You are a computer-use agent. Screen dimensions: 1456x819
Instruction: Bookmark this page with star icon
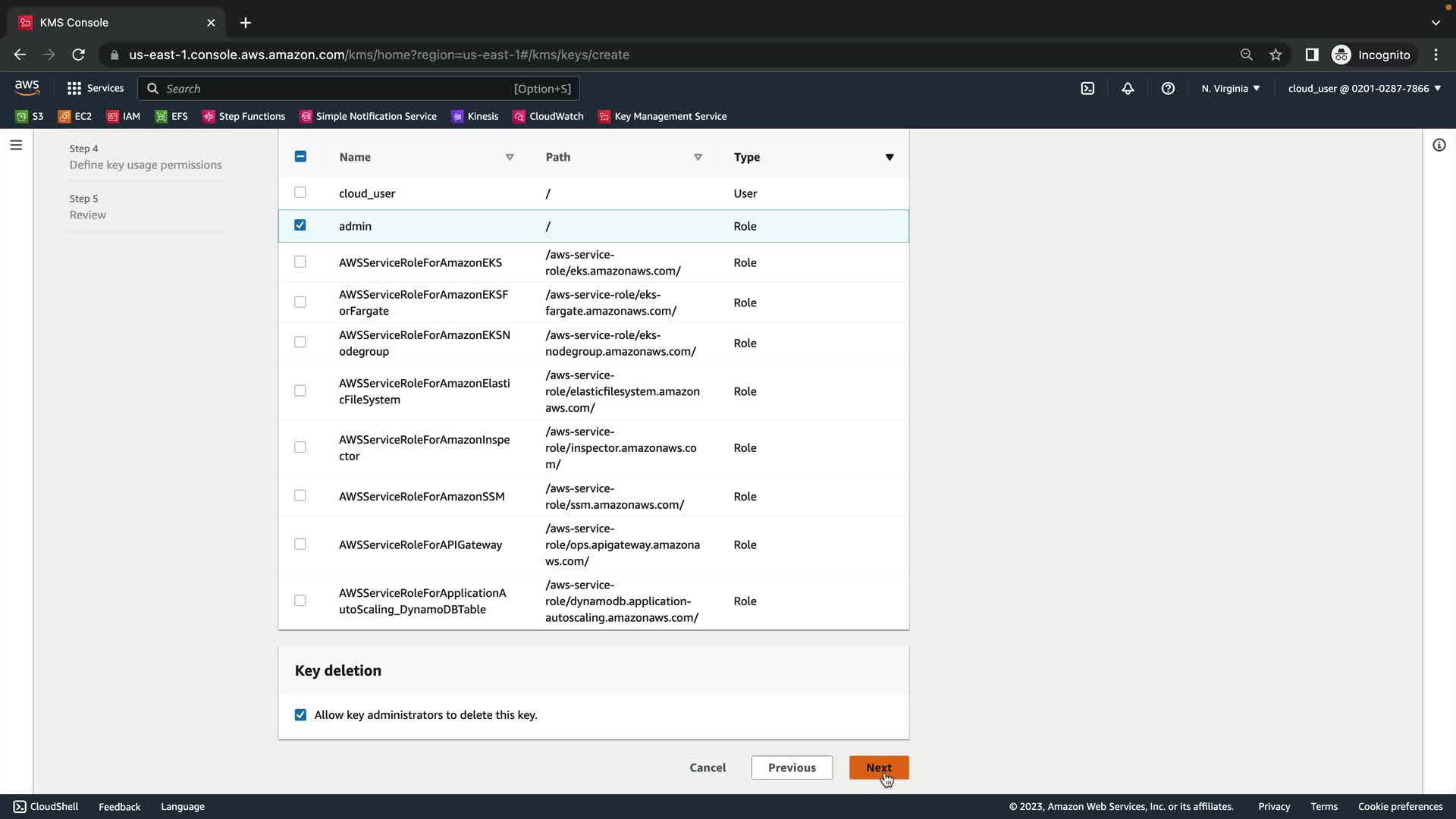(x=1276, y=55)
